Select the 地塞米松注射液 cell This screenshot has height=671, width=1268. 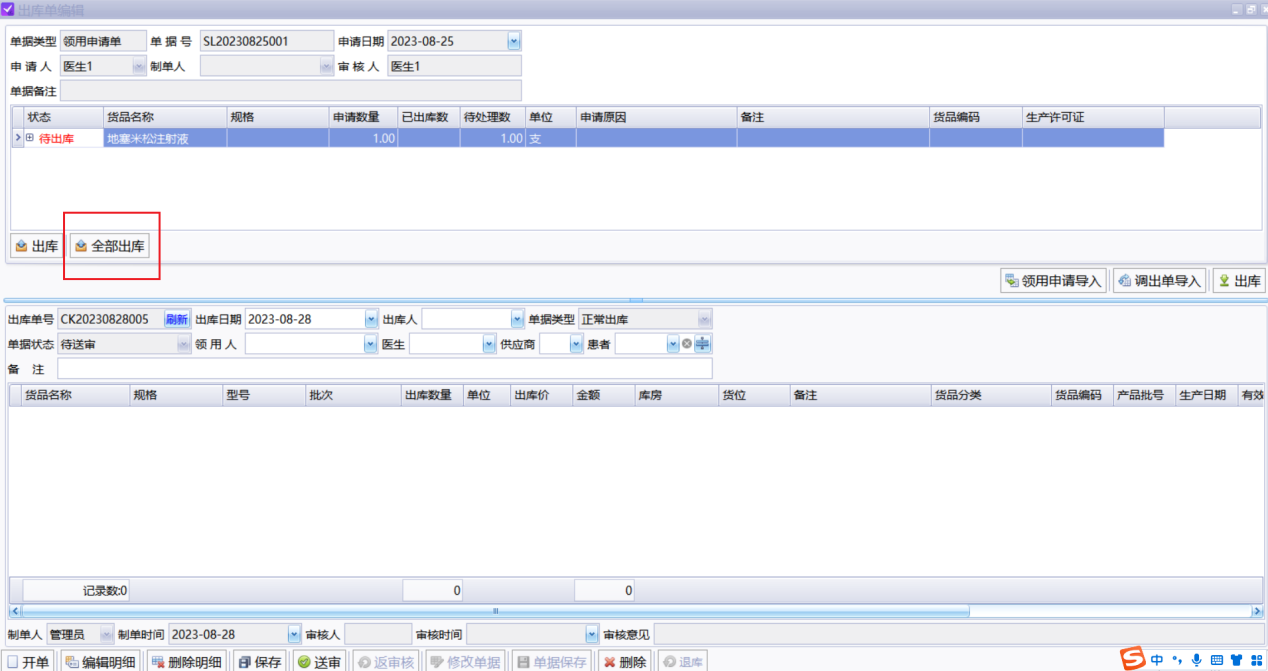click(165, 138)
